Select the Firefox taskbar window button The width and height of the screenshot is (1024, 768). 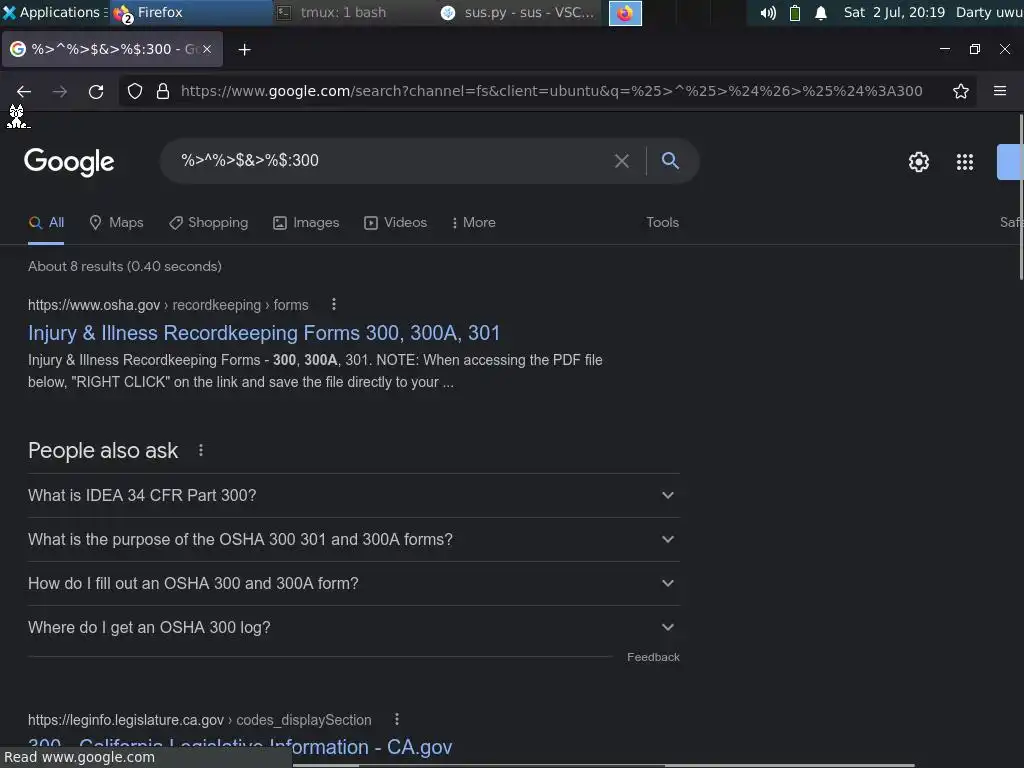click(192, 12)
